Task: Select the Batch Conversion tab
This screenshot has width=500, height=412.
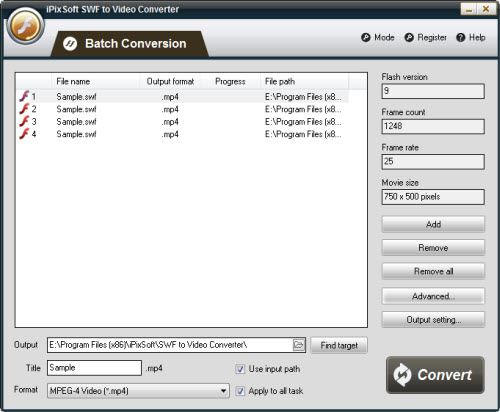Action: click(130, 44)
